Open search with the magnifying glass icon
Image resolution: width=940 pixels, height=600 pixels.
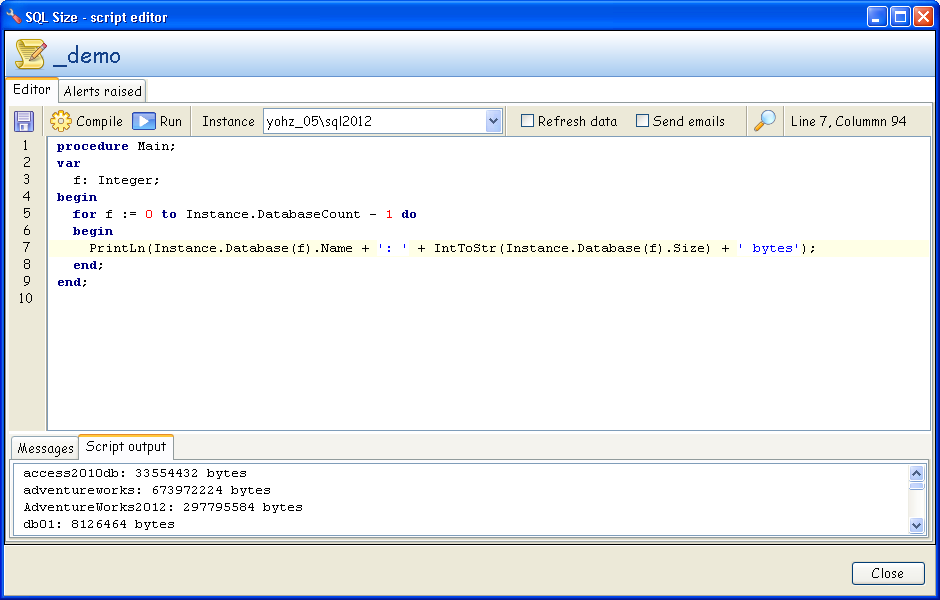point(765,120)
